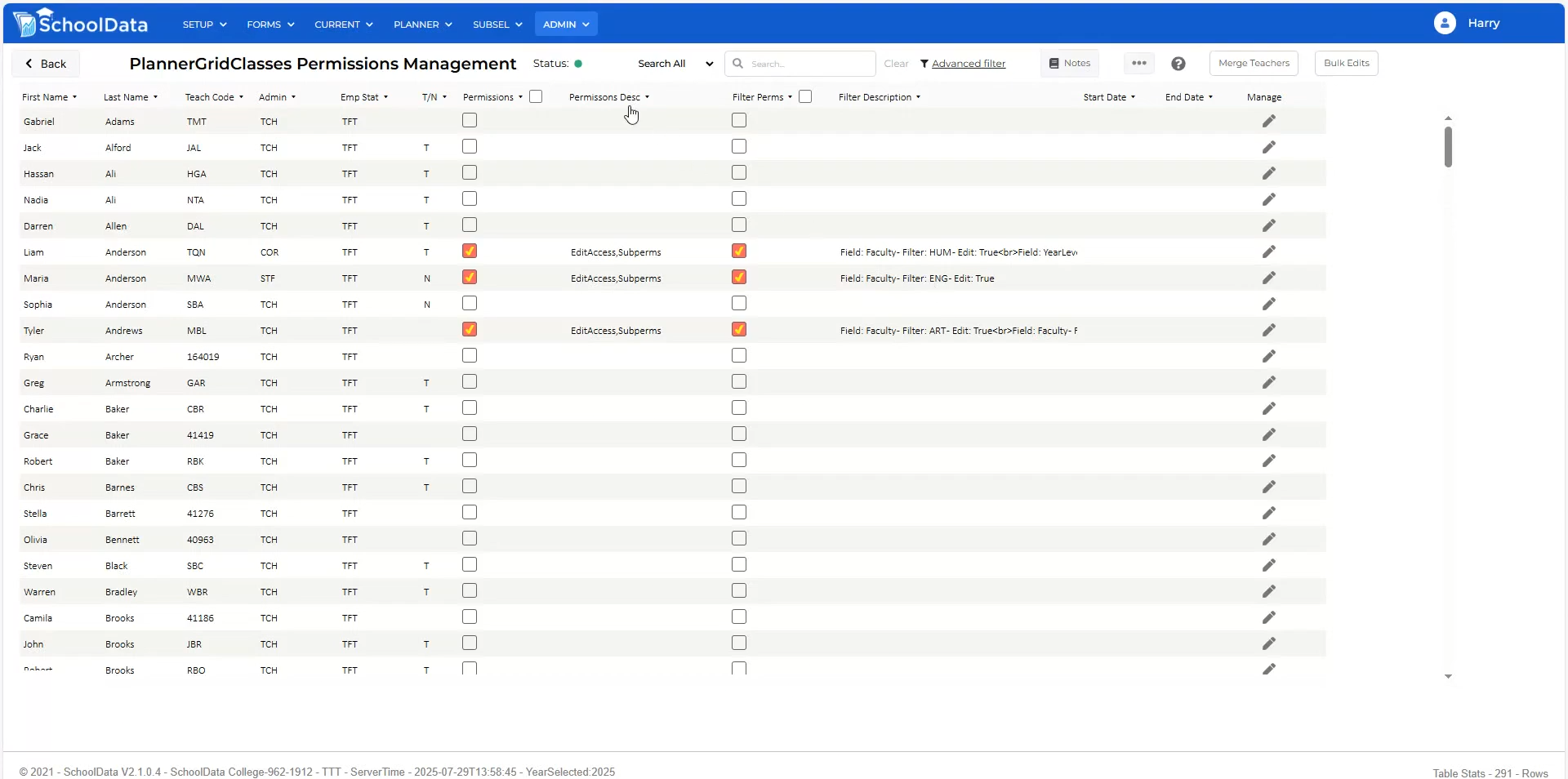Open the three-dots more options button
The image size is (1568, 779).
pos(1139,63)
